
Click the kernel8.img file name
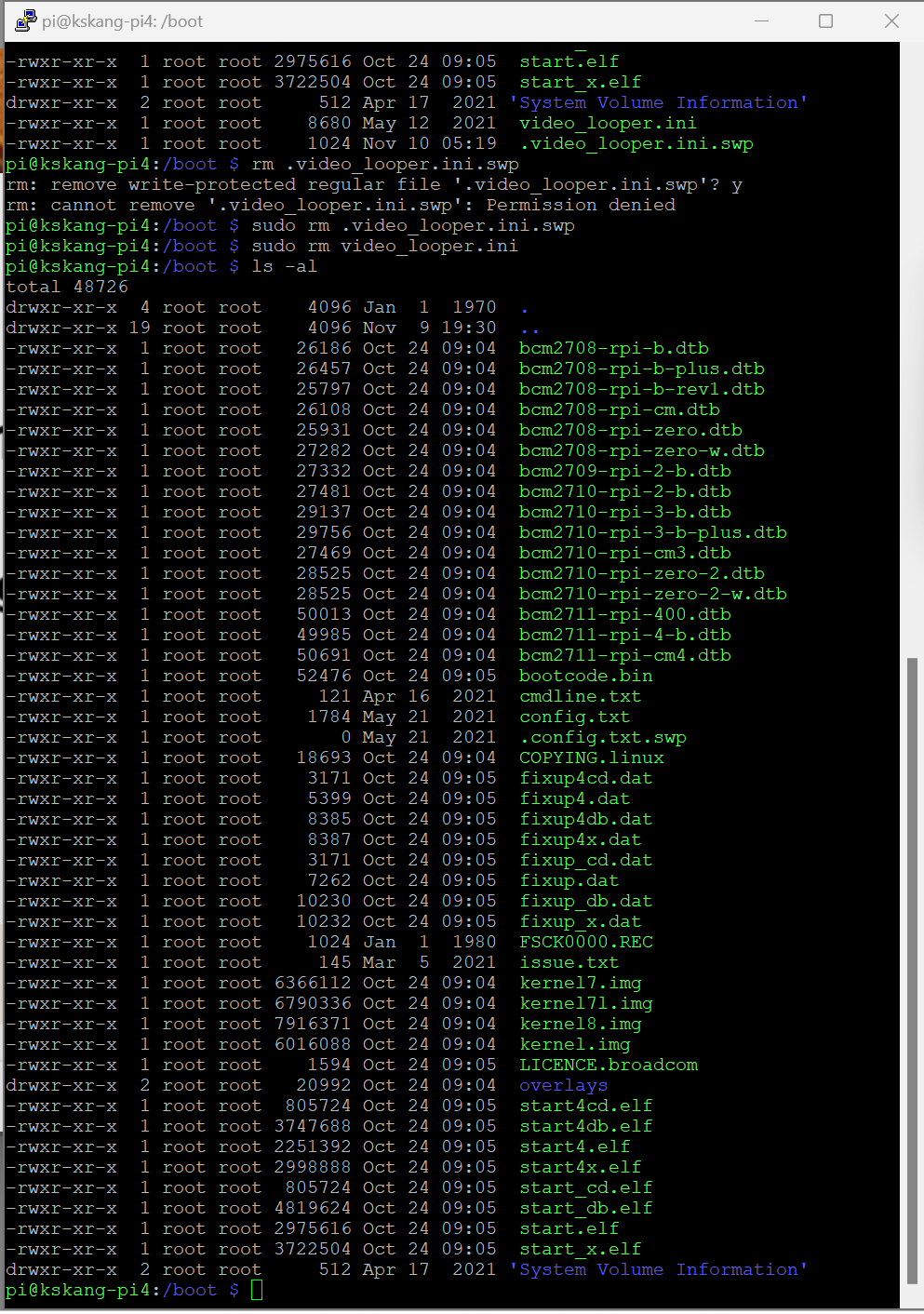click(x=580, y=1024)
